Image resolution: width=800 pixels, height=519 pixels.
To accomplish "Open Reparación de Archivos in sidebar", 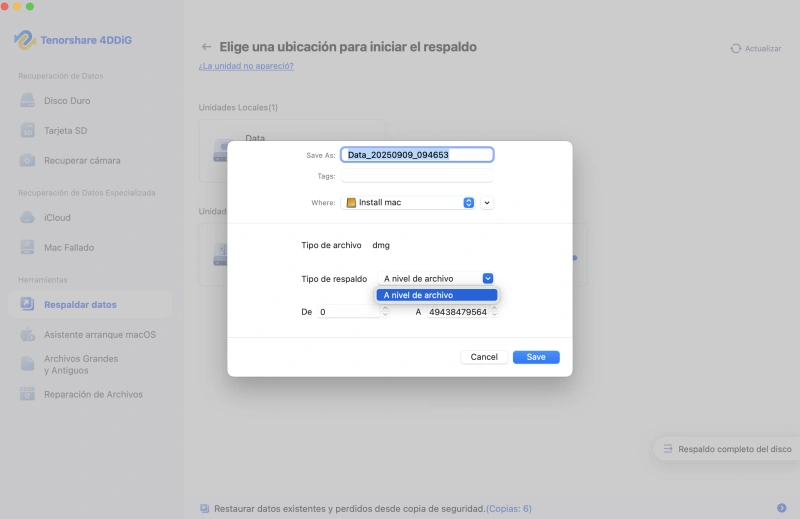I will 90,394.
